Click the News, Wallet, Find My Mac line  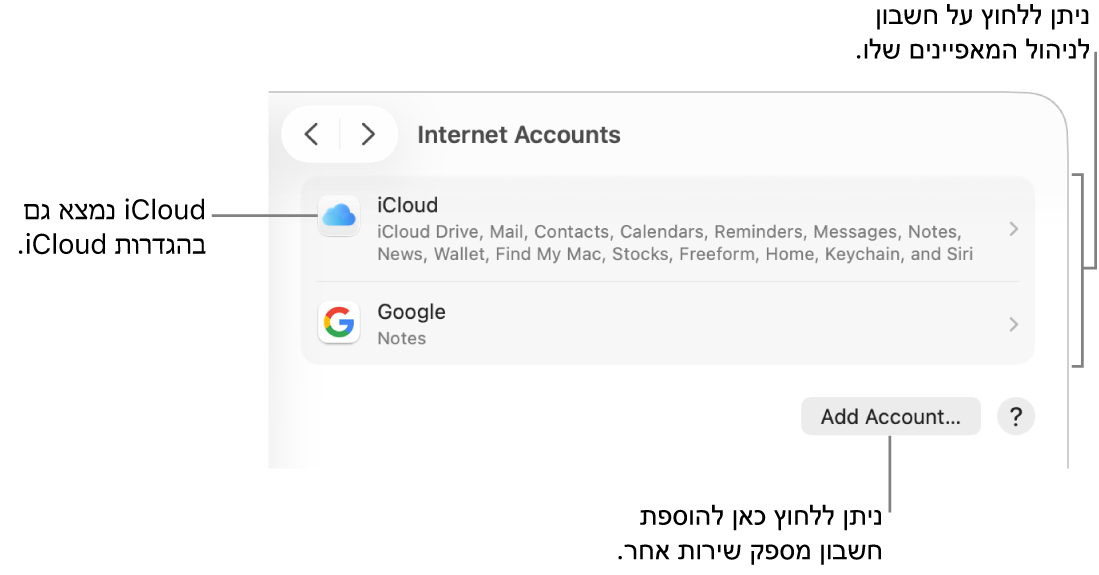pyautogui.click(x=674, y=254)
